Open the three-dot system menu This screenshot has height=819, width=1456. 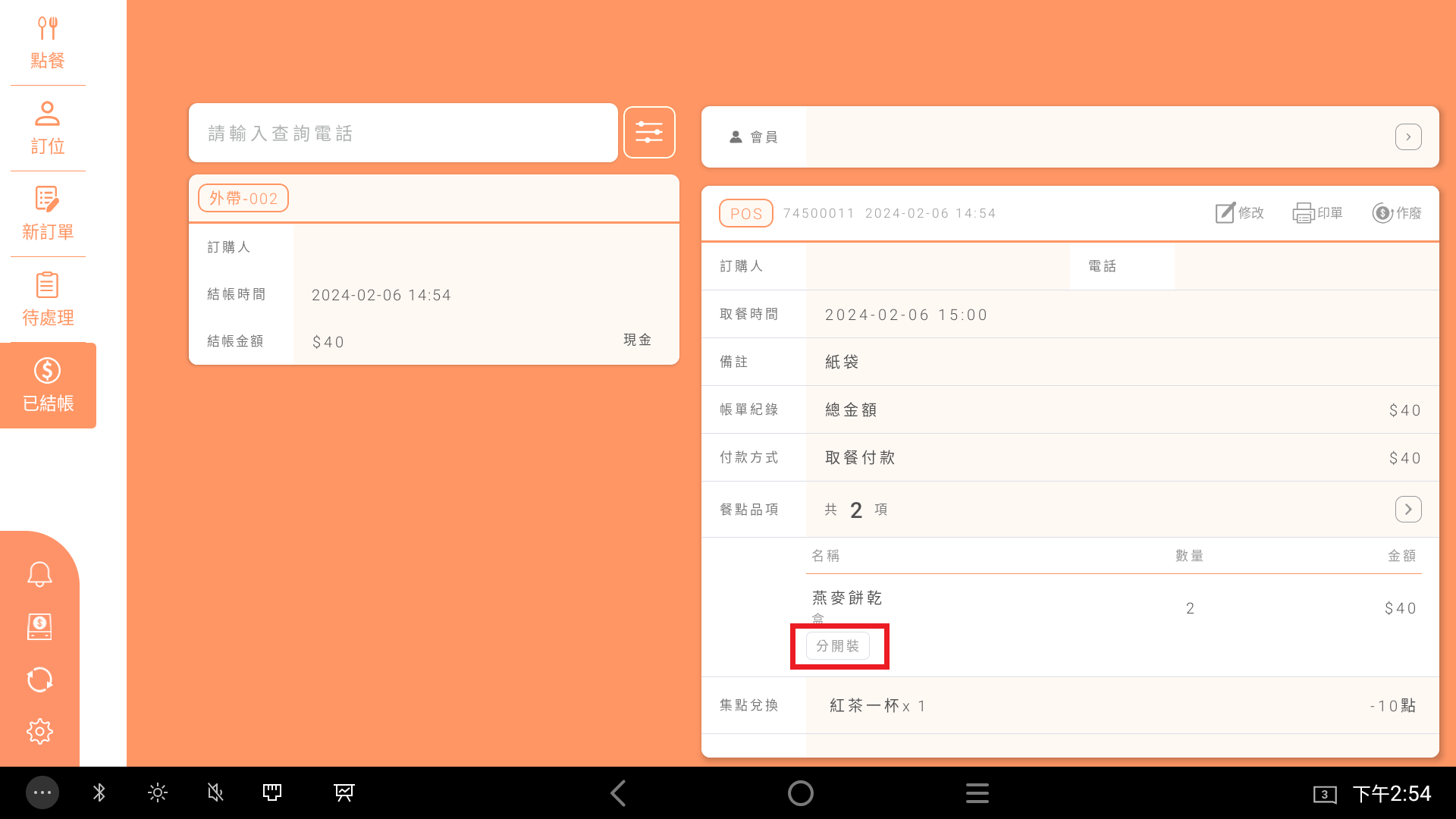pos(42,793)
